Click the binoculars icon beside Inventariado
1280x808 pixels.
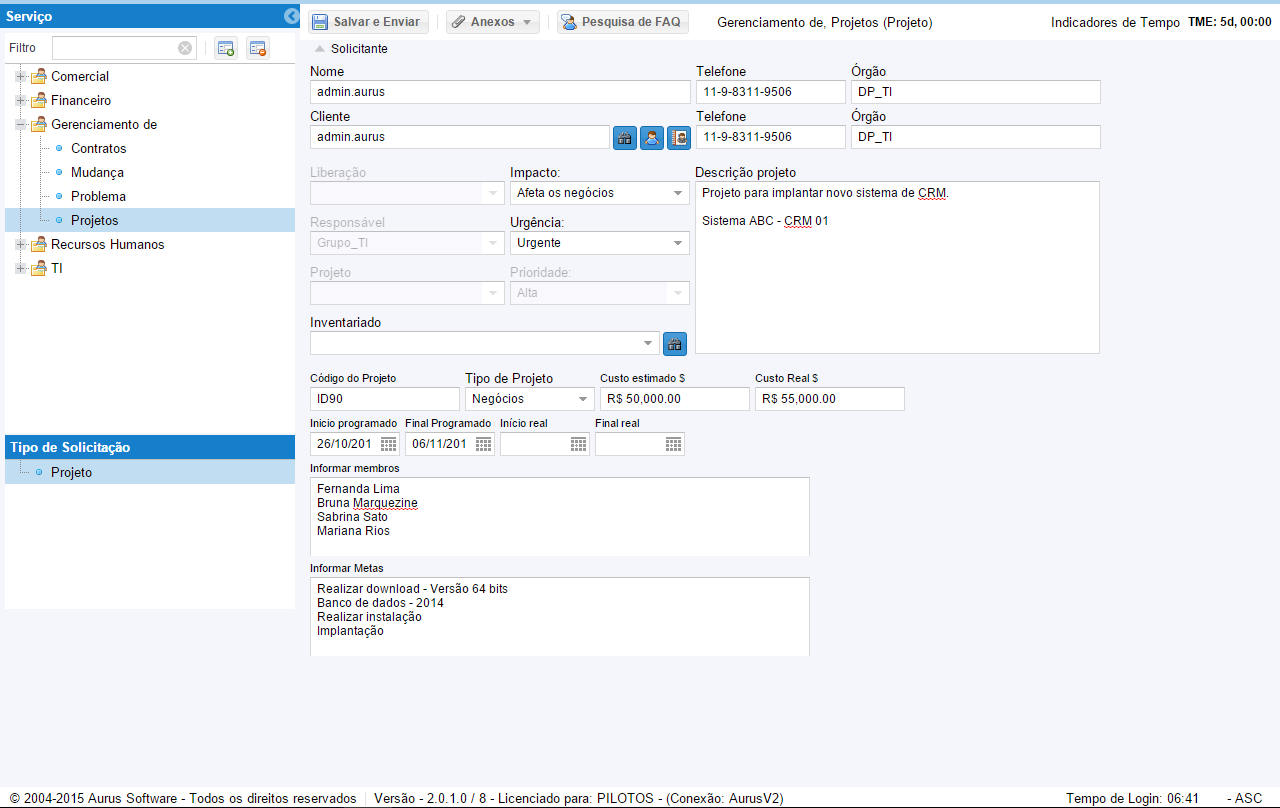point(675,344)
